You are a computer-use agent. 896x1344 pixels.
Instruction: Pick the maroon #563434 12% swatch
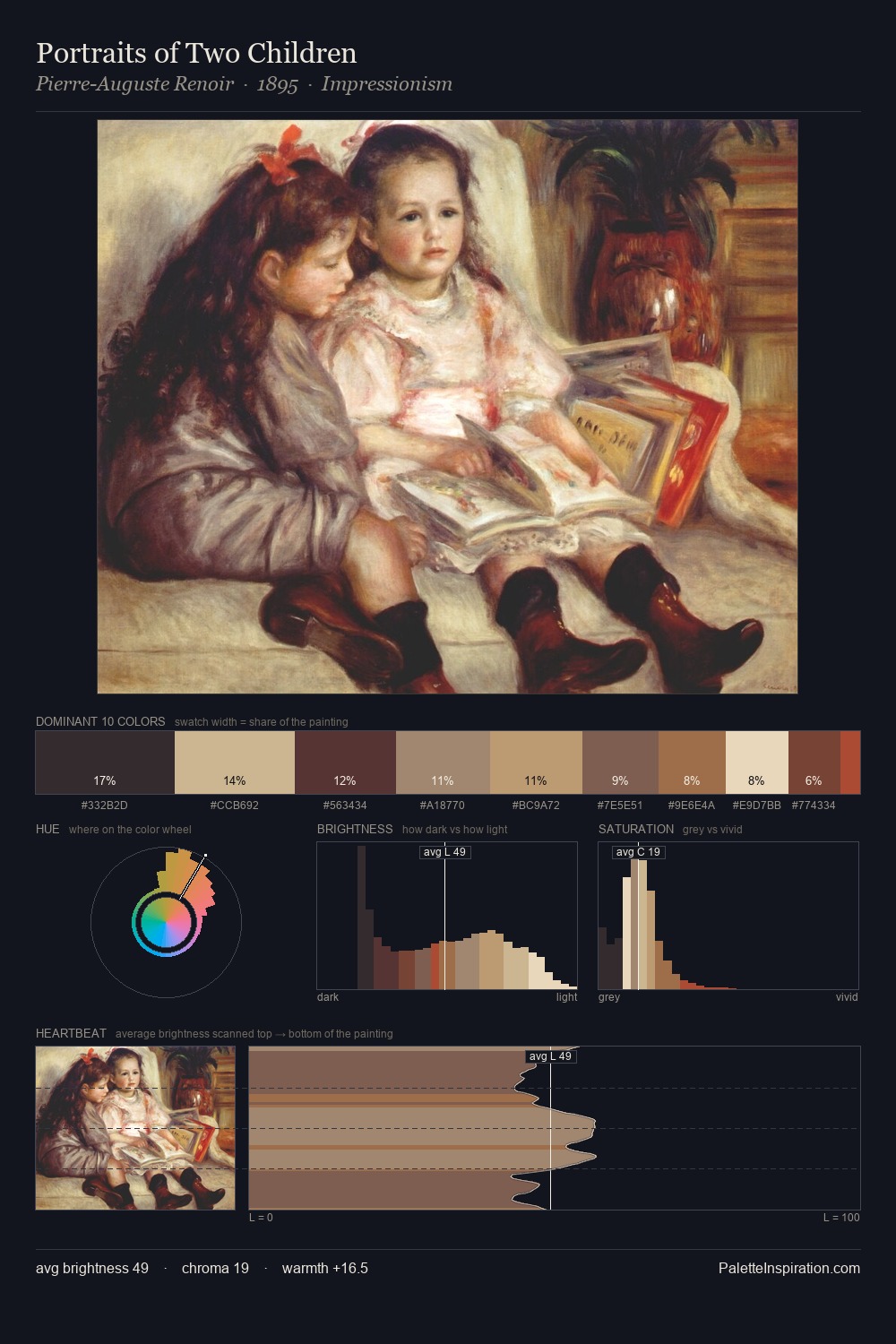[345, 762]
